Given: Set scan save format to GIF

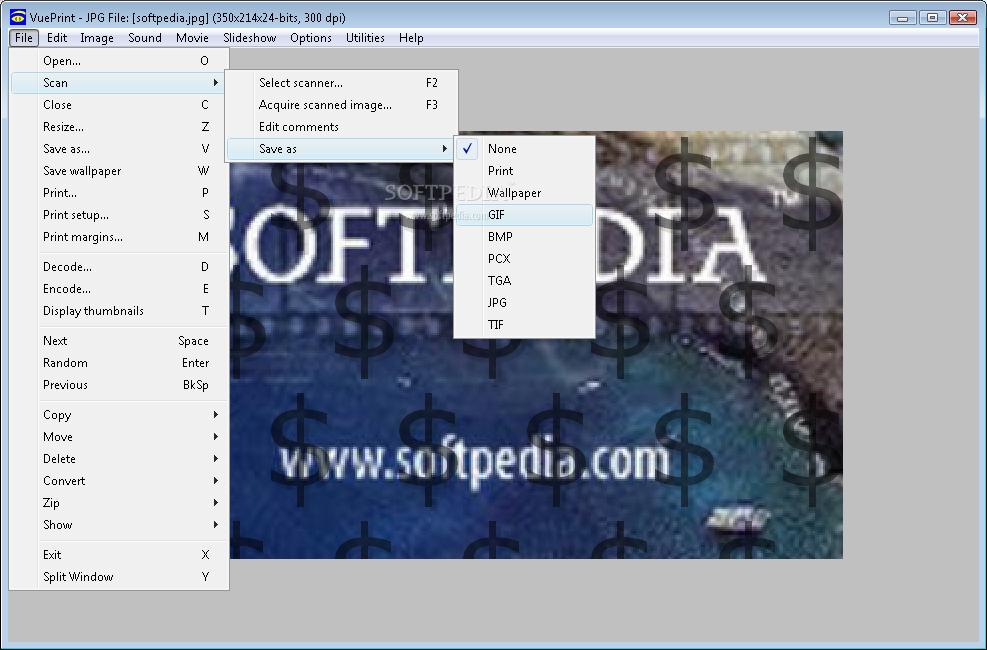Looking at the screenshot, I should [x=524, y=215].
